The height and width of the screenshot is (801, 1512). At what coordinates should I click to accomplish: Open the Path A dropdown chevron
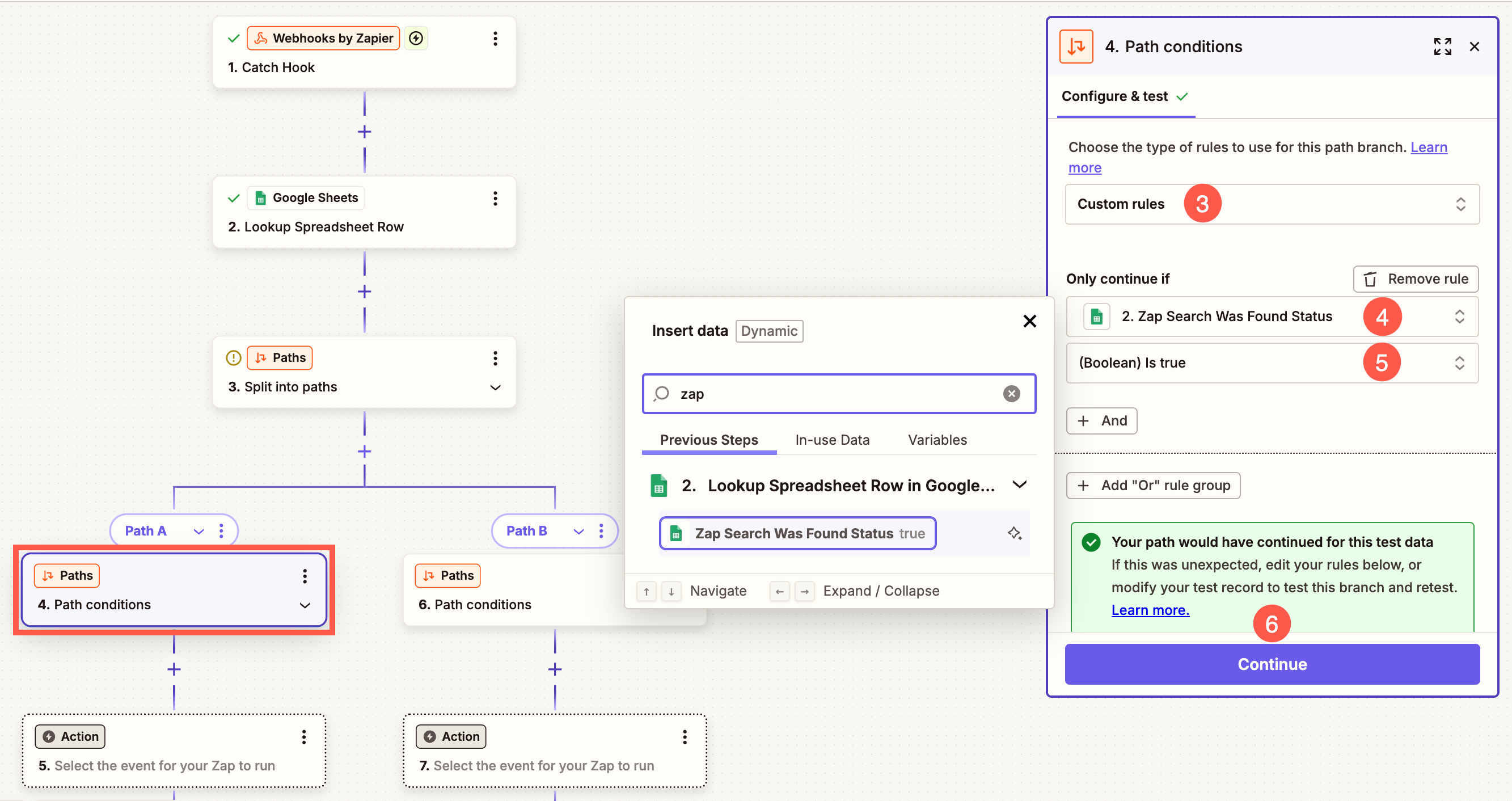click(x=199, y=532)
